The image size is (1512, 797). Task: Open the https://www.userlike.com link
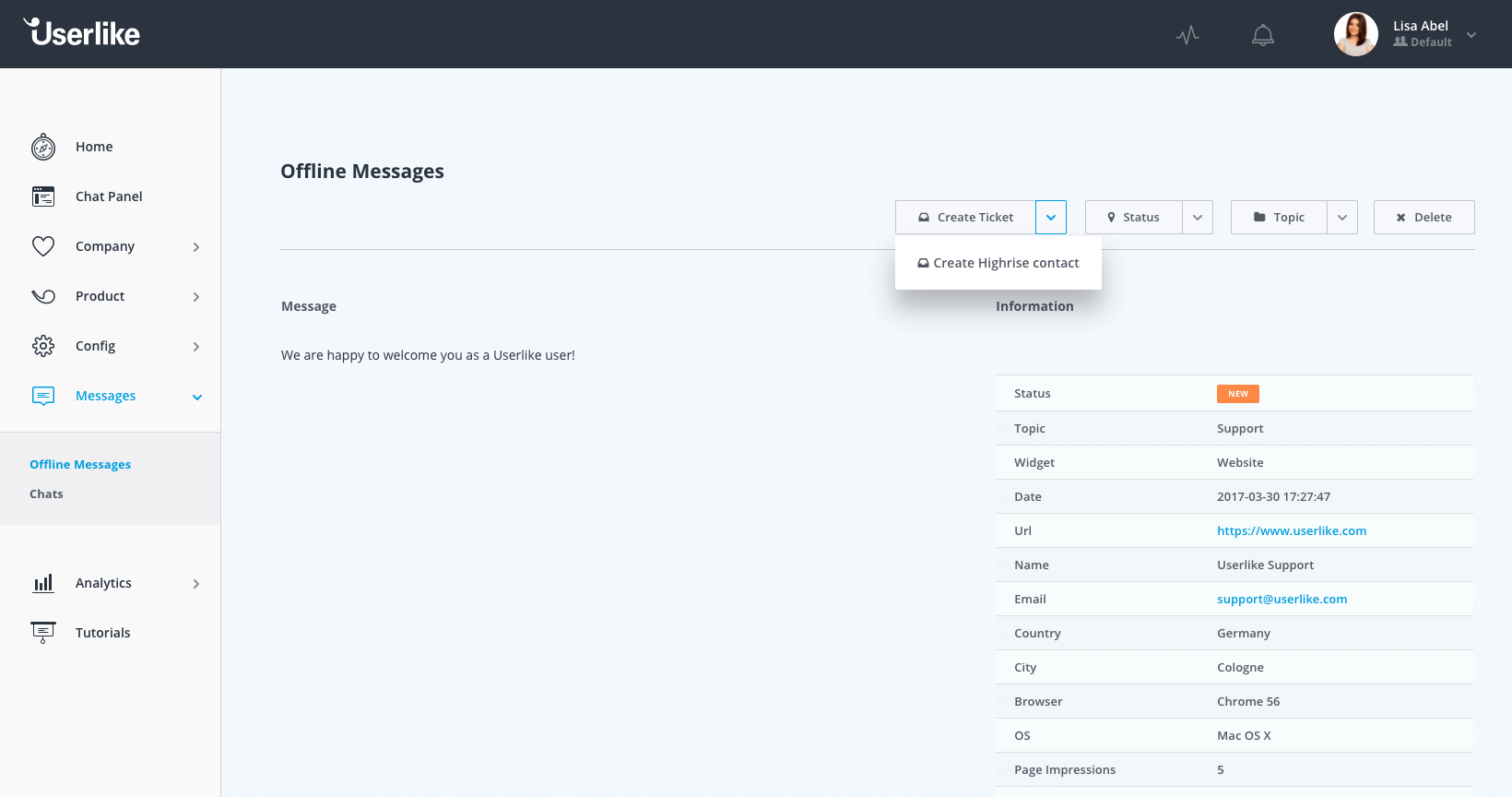(x=1292, y=530)
